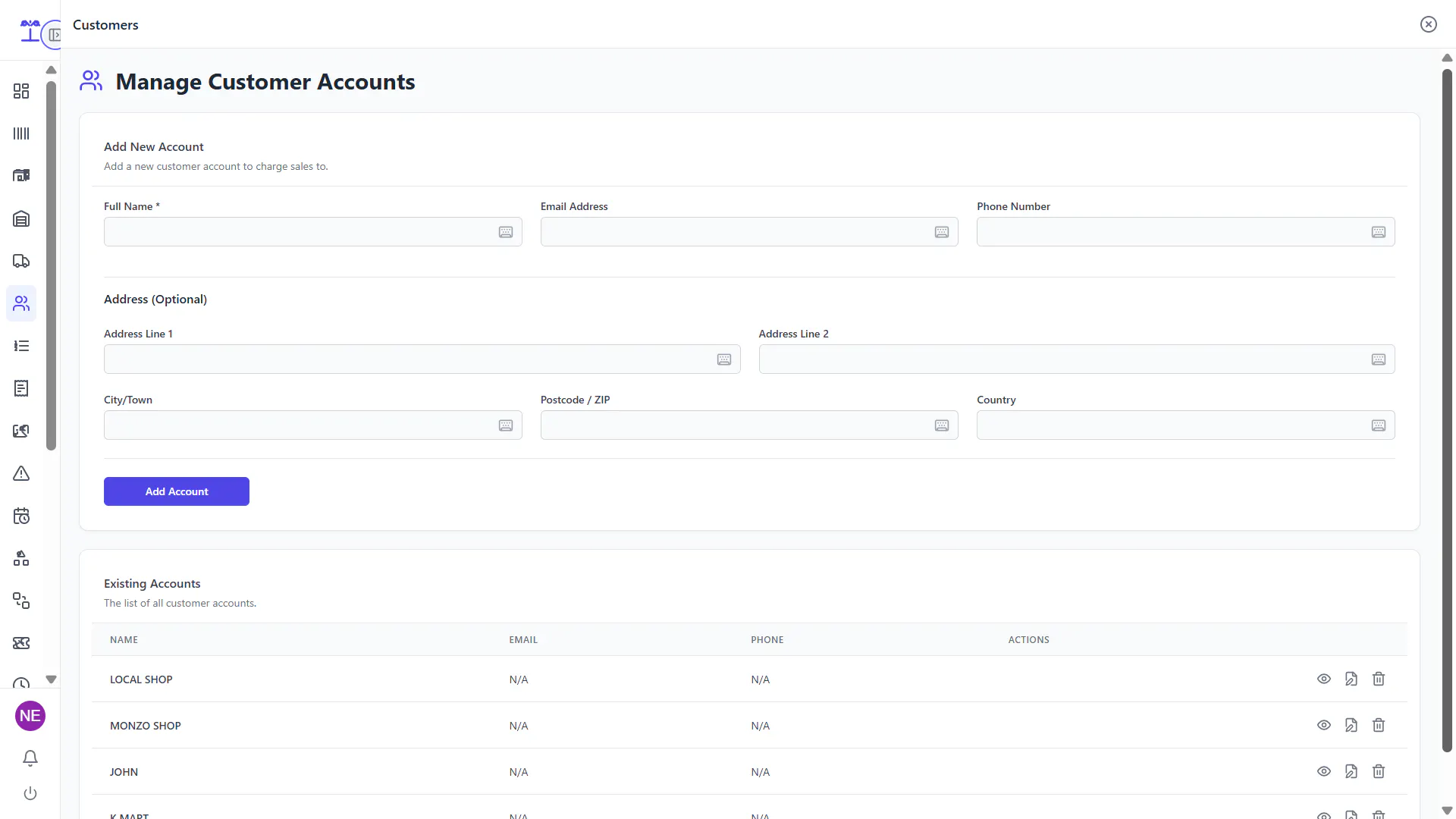Open virtual keyboard for Email Address field
Image resolution: width=1456 pixels, height=819 pixels.
point(942,232)
